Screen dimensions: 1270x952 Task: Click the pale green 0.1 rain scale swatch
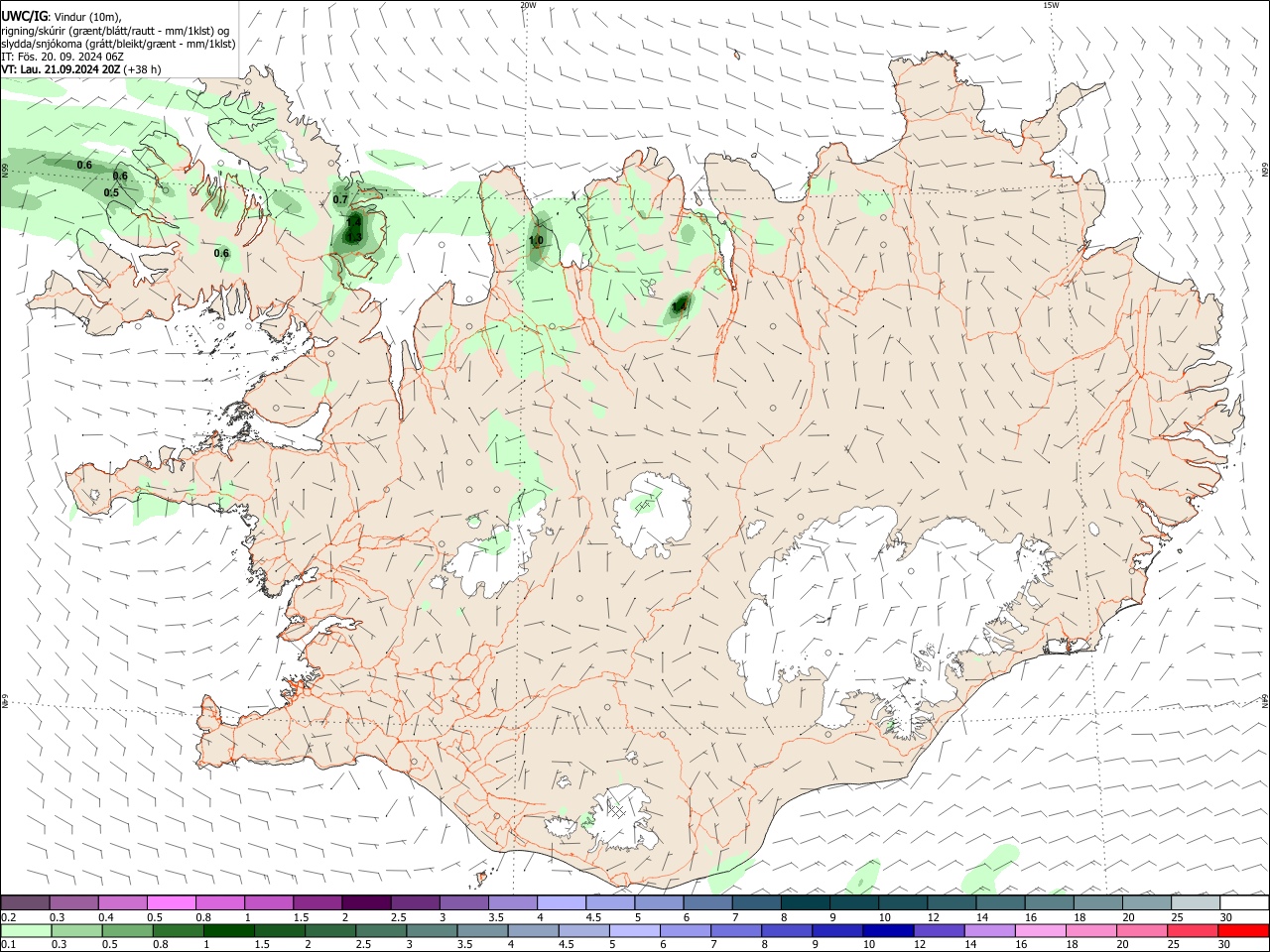(26, 930)
